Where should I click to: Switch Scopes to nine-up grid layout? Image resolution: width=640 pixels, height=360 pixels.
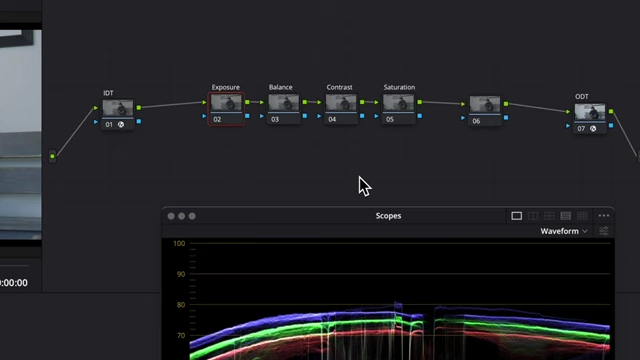(582, 216)
